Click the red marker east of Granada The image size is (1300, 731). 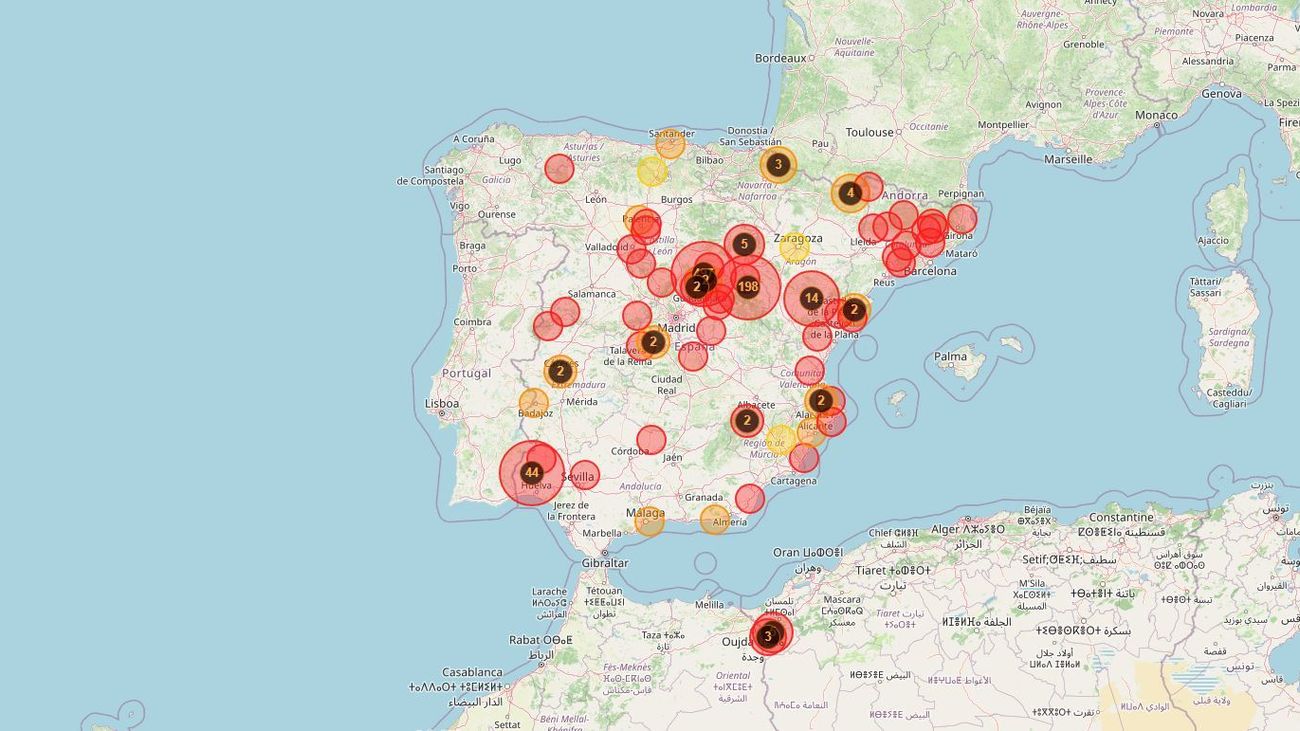point(750,498)
